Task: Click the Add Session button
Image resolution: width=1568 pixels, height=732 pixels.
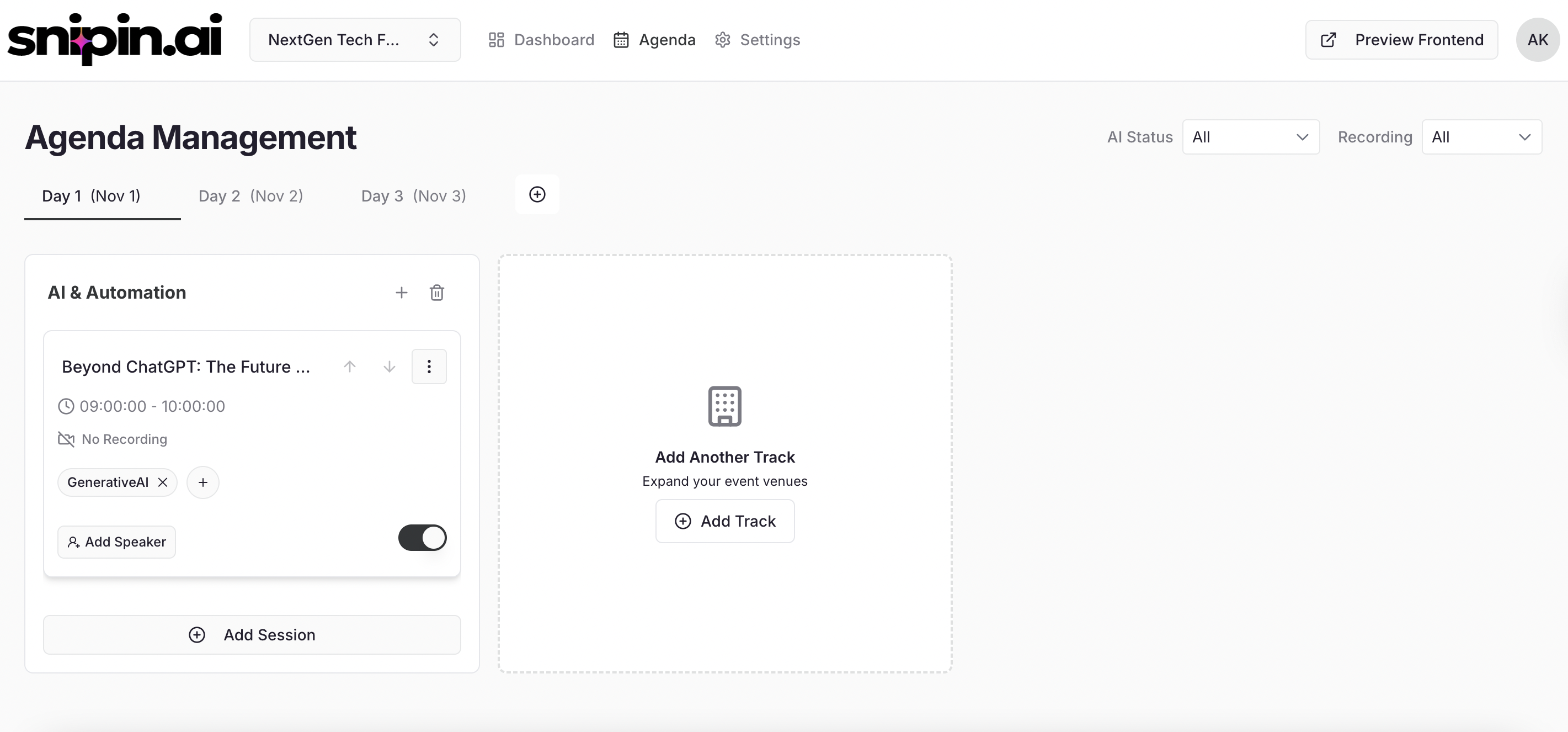Action: click(x=252, y=634)
